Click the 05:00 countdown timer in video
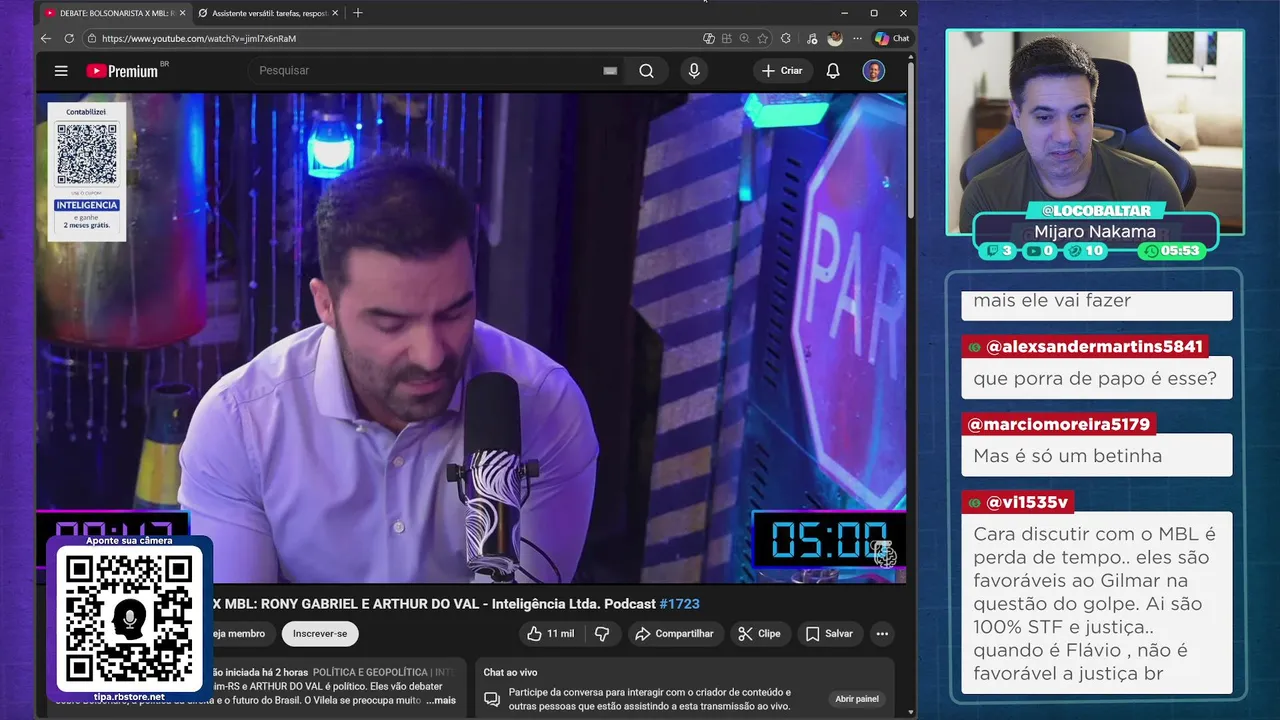 [829, 540]
